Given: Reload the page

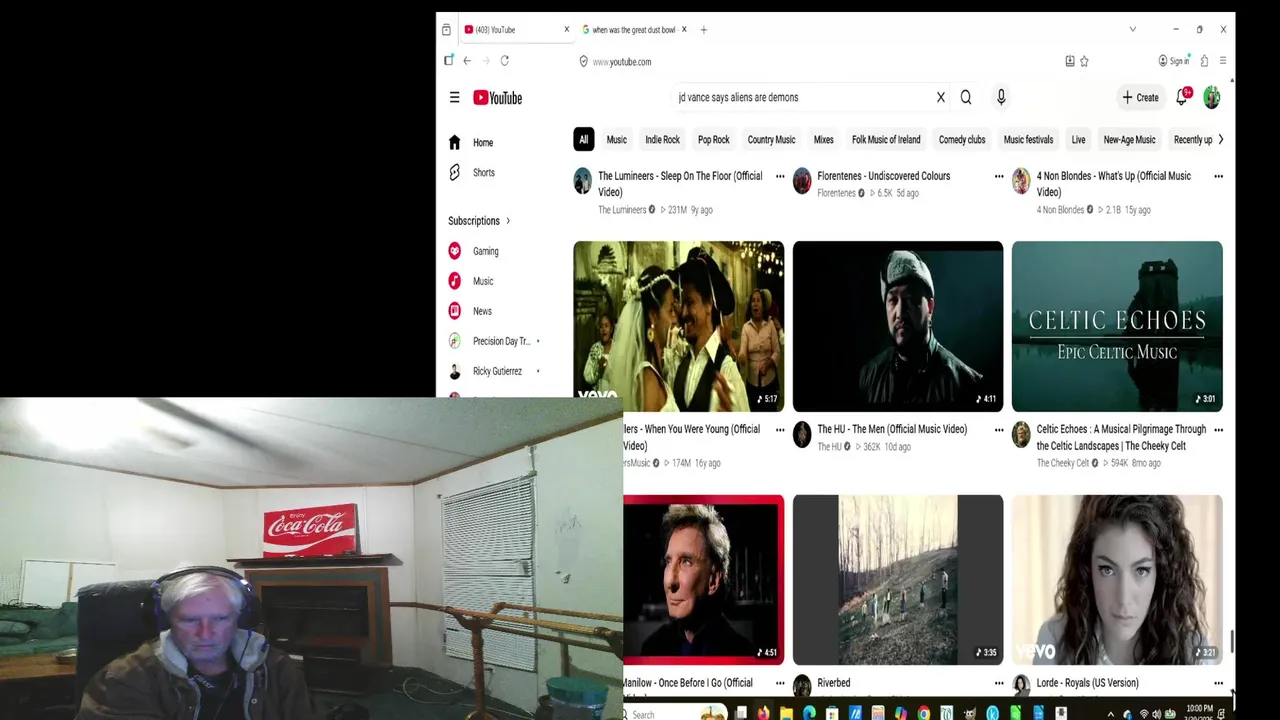Looking at the screenshot, I should coord(504,61).
